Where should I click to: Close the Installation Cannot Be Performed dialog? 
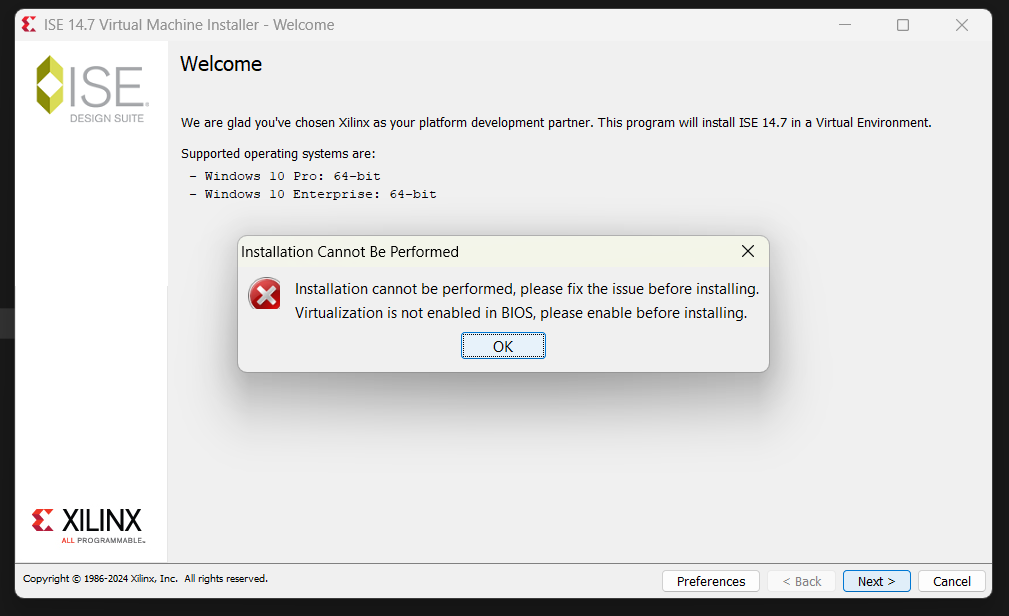[748, 251]
